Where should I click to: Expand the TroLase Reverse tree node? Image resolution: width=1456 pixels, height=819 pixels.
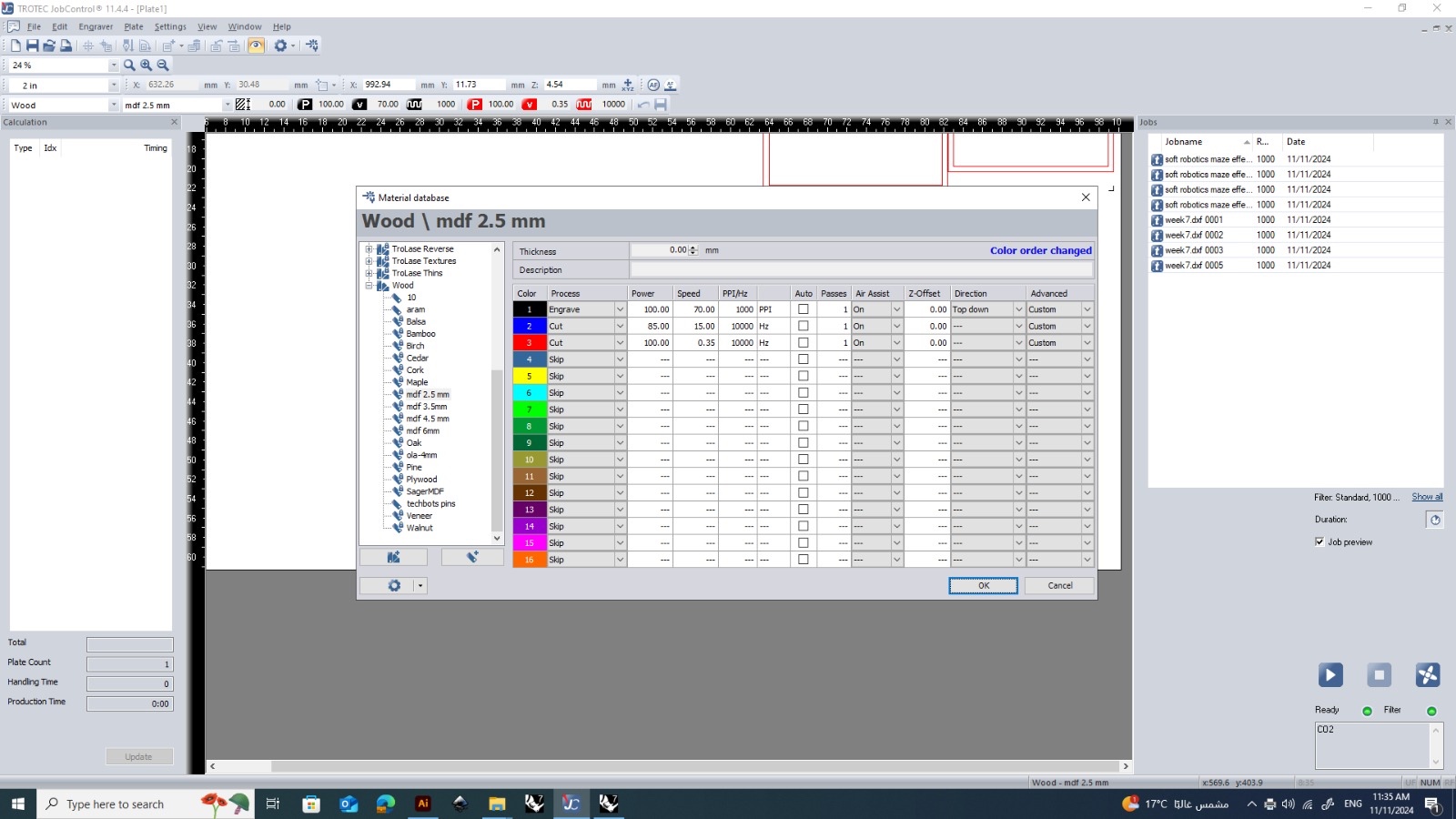click(369, 248)
